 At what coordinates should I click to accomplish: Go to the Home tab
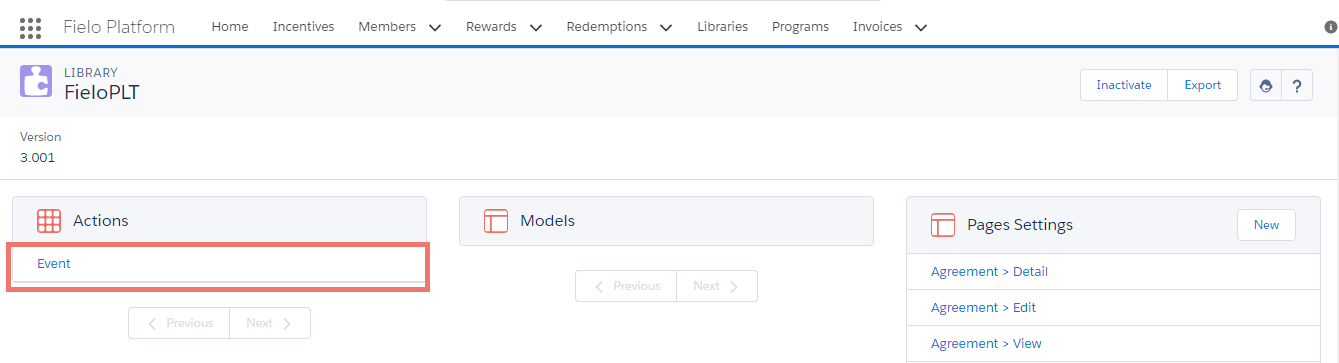point(230,27)
